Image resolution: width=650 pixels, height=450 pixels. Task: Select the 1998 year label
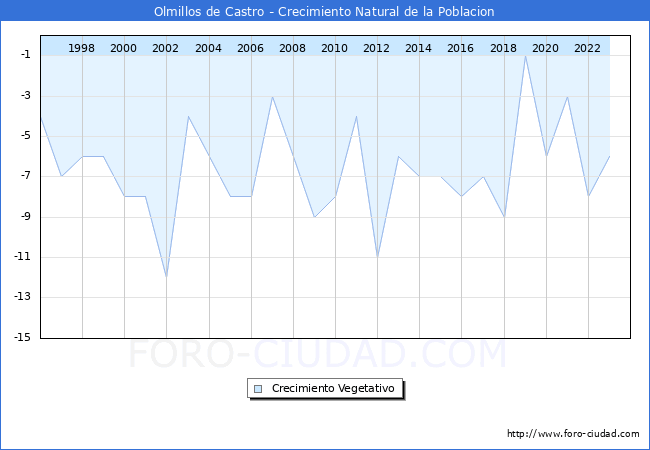coord(81,48)
